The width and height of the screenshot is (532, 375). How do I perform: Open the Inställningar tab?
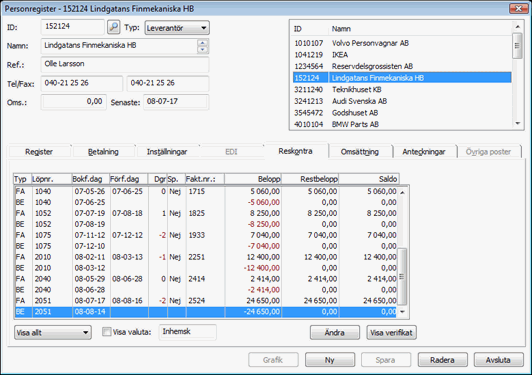pyautogui.click(x=167, y=152)
